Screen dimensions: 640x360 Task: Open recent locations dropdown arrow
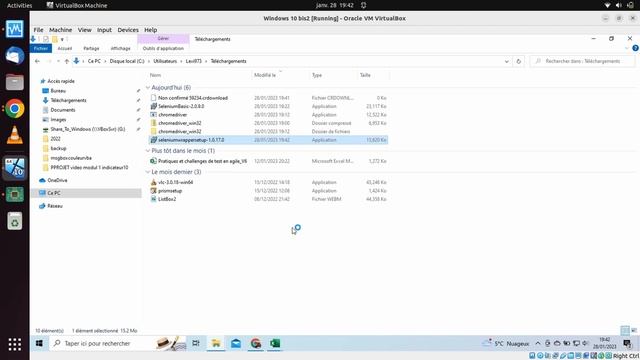pyautogui.click(x=58, y=61)
